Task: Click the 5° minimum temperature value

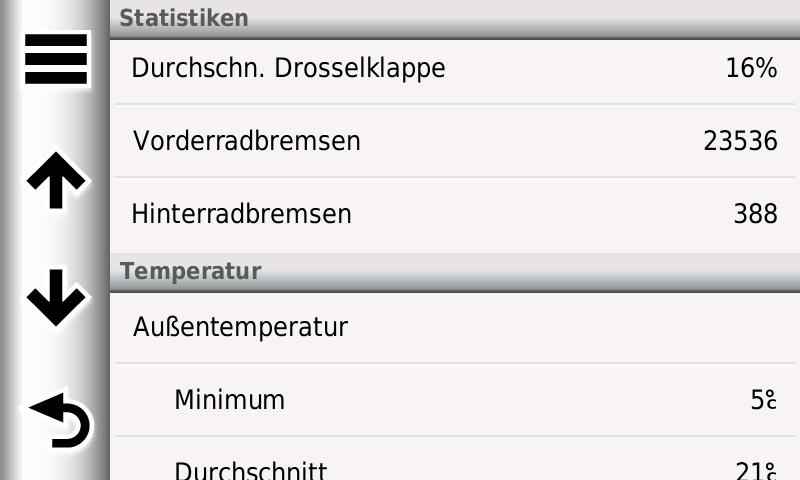Action: [763, 400]
